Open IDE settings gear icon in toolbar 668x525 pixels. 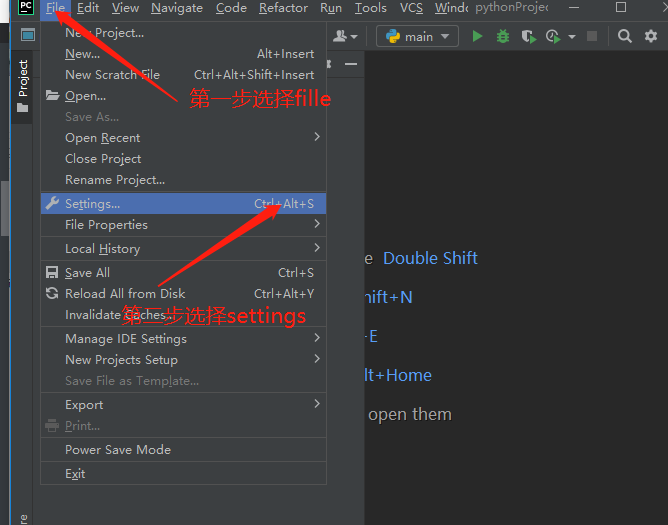tap(651, 36)
